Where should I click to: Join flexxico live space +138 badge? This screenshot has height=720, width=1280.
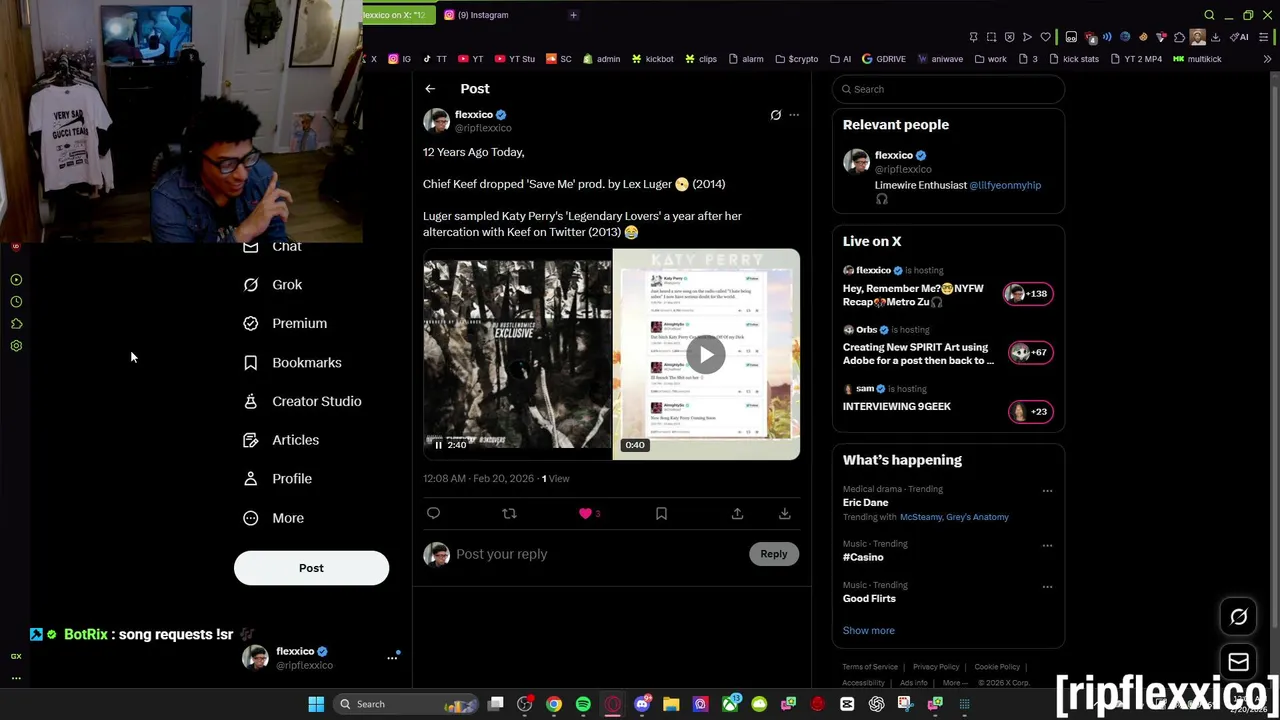coord(1030,294)
